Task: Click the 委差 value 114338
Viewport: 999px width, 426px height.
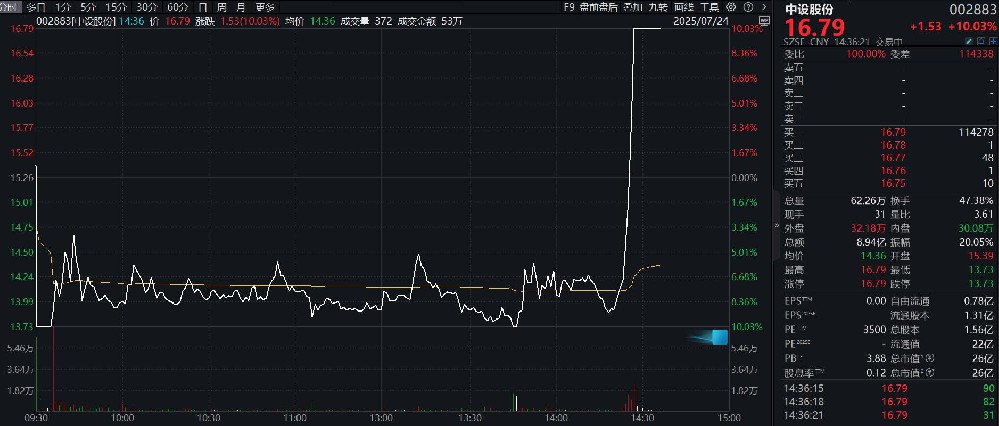Action: coord(975,54)
